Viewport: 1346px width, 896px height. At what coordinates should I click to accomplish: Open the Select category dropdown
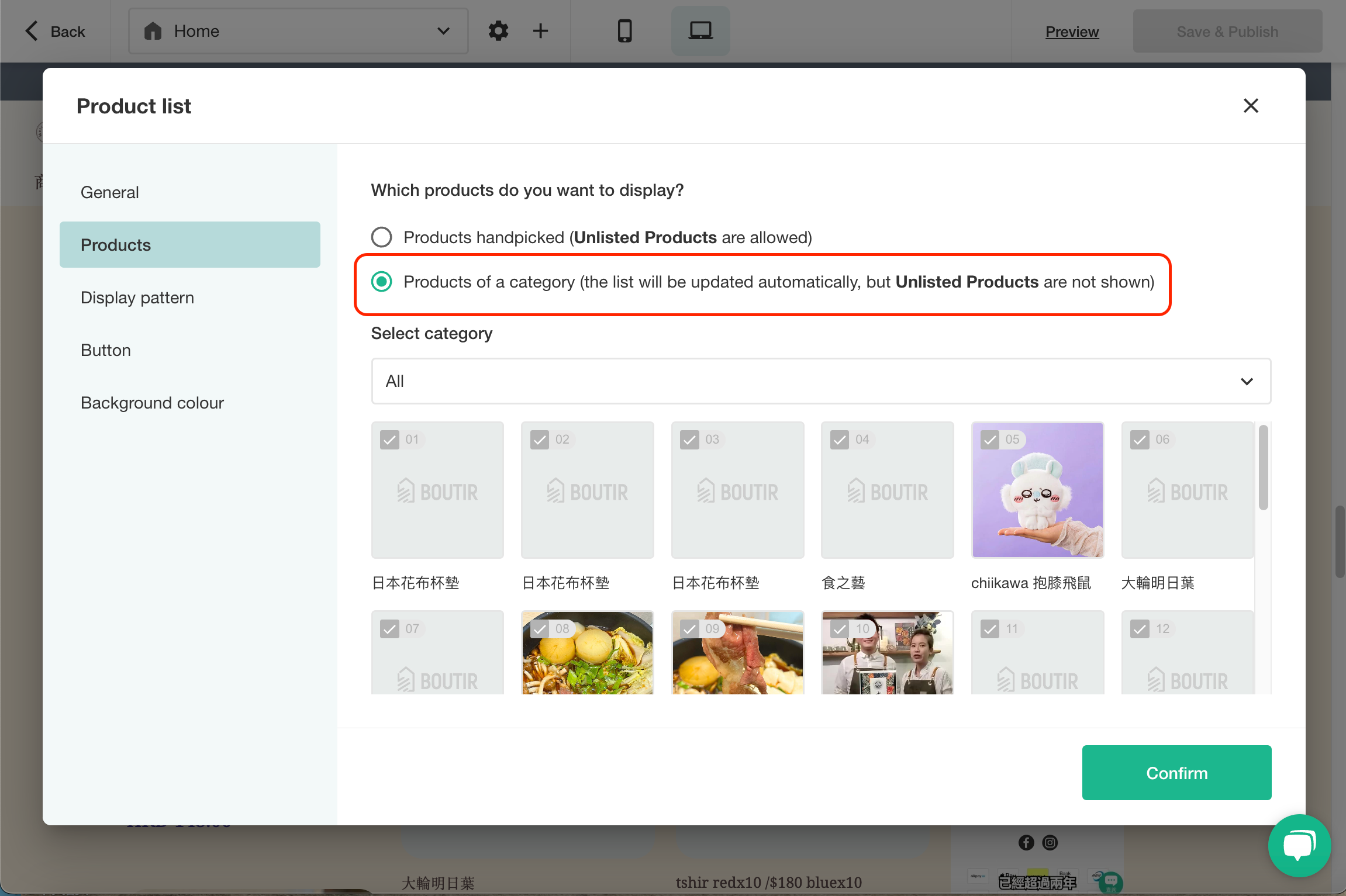[x=821, y=381]
